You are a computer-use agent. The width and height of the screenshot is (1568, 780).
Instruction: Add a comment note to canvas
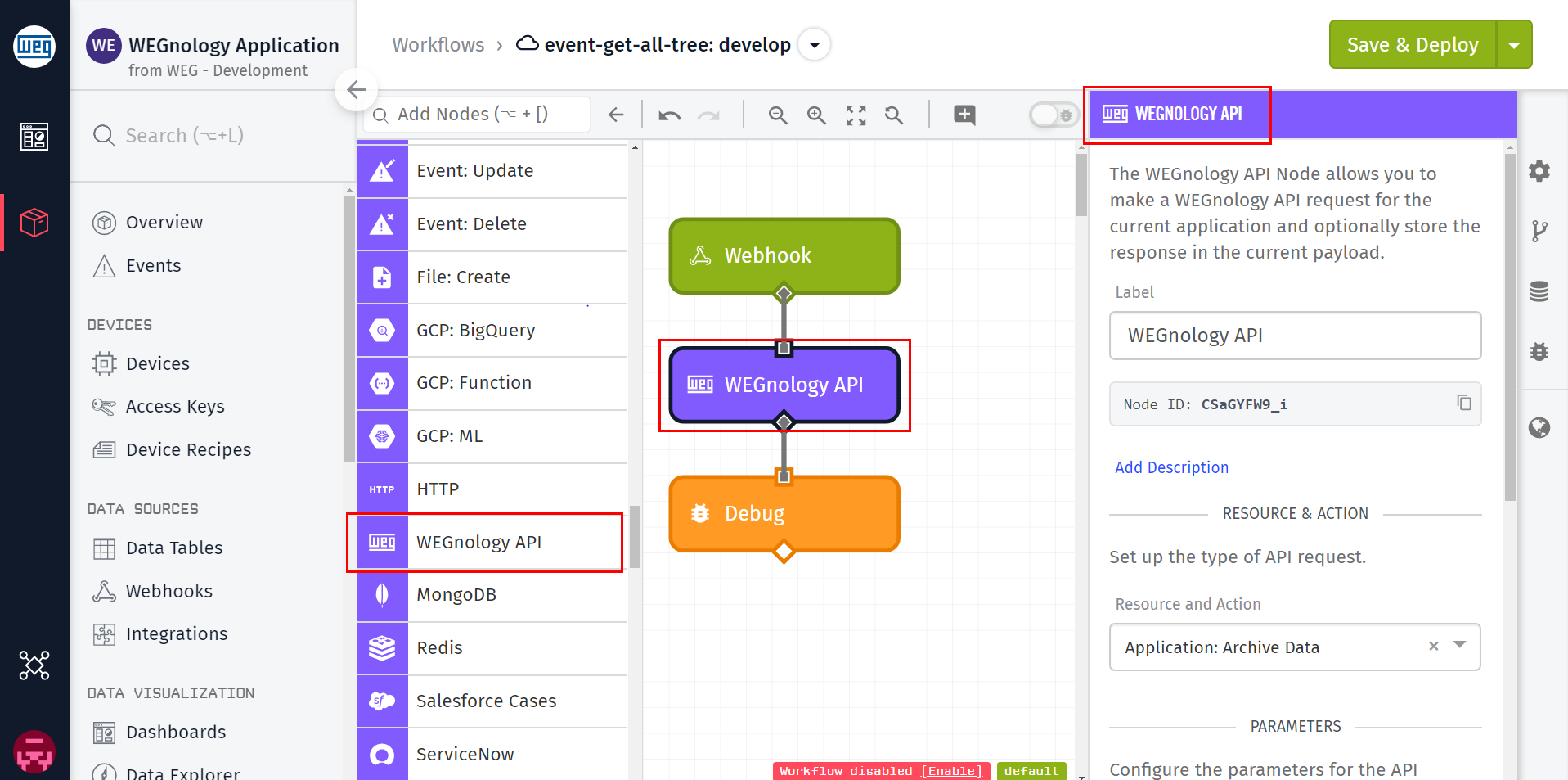pos(964,115)
